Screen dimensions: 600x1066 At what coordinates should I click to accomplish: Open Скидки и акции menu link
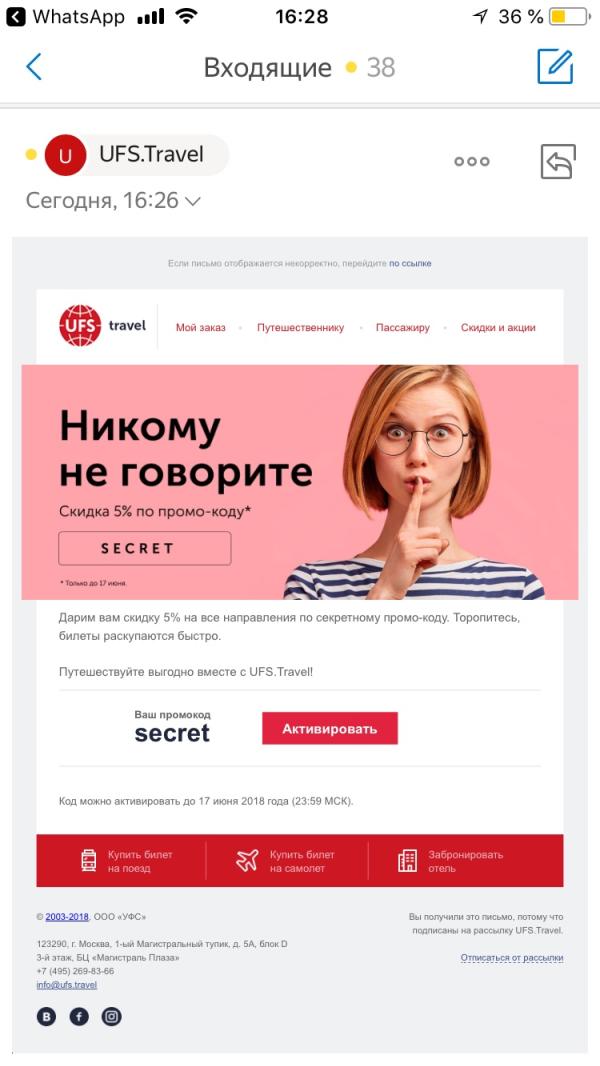[x=498, y=328]
